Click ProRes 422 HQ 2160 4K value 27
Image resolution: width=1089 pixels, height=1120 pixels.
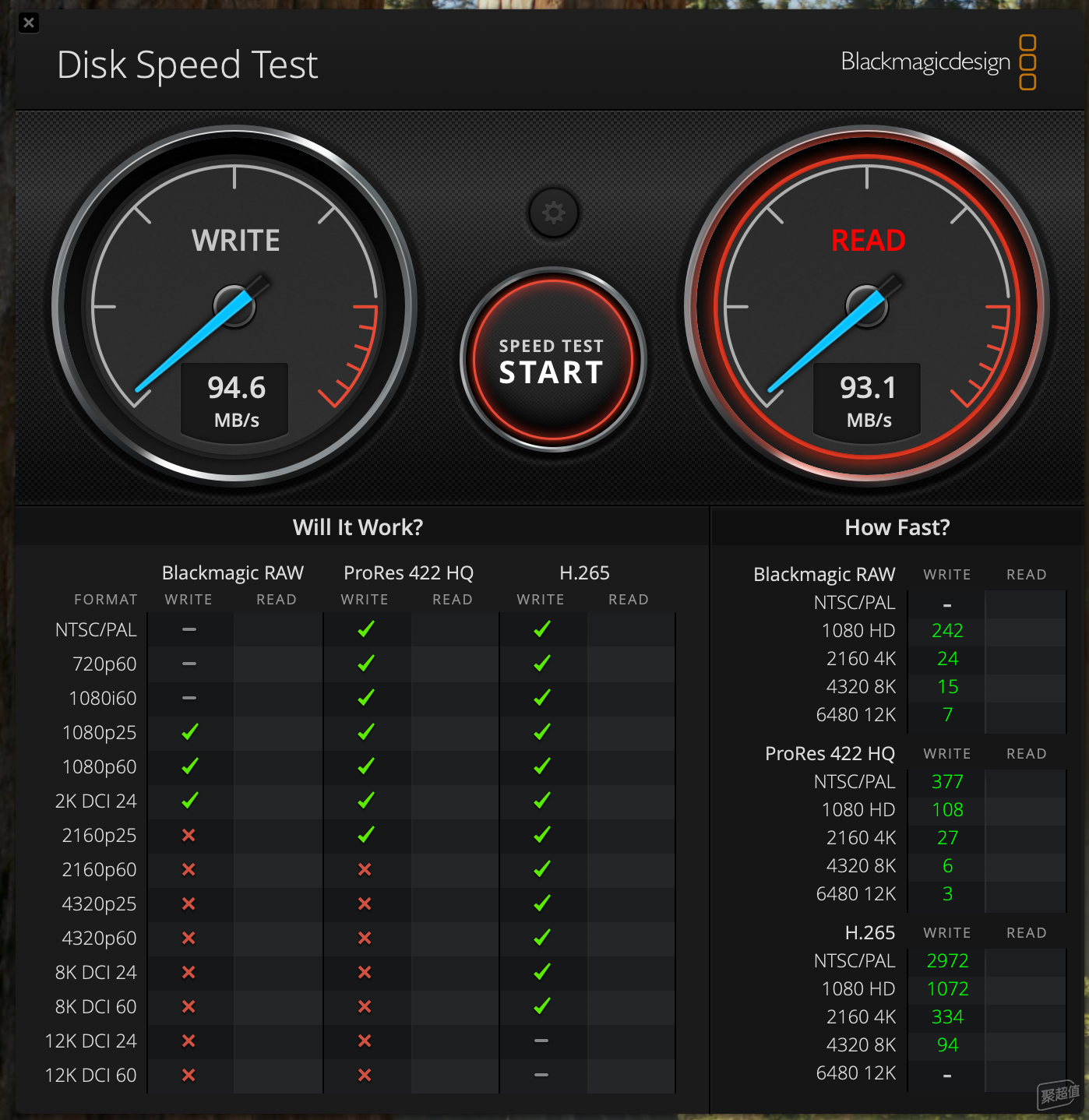(x=947, y=838)
